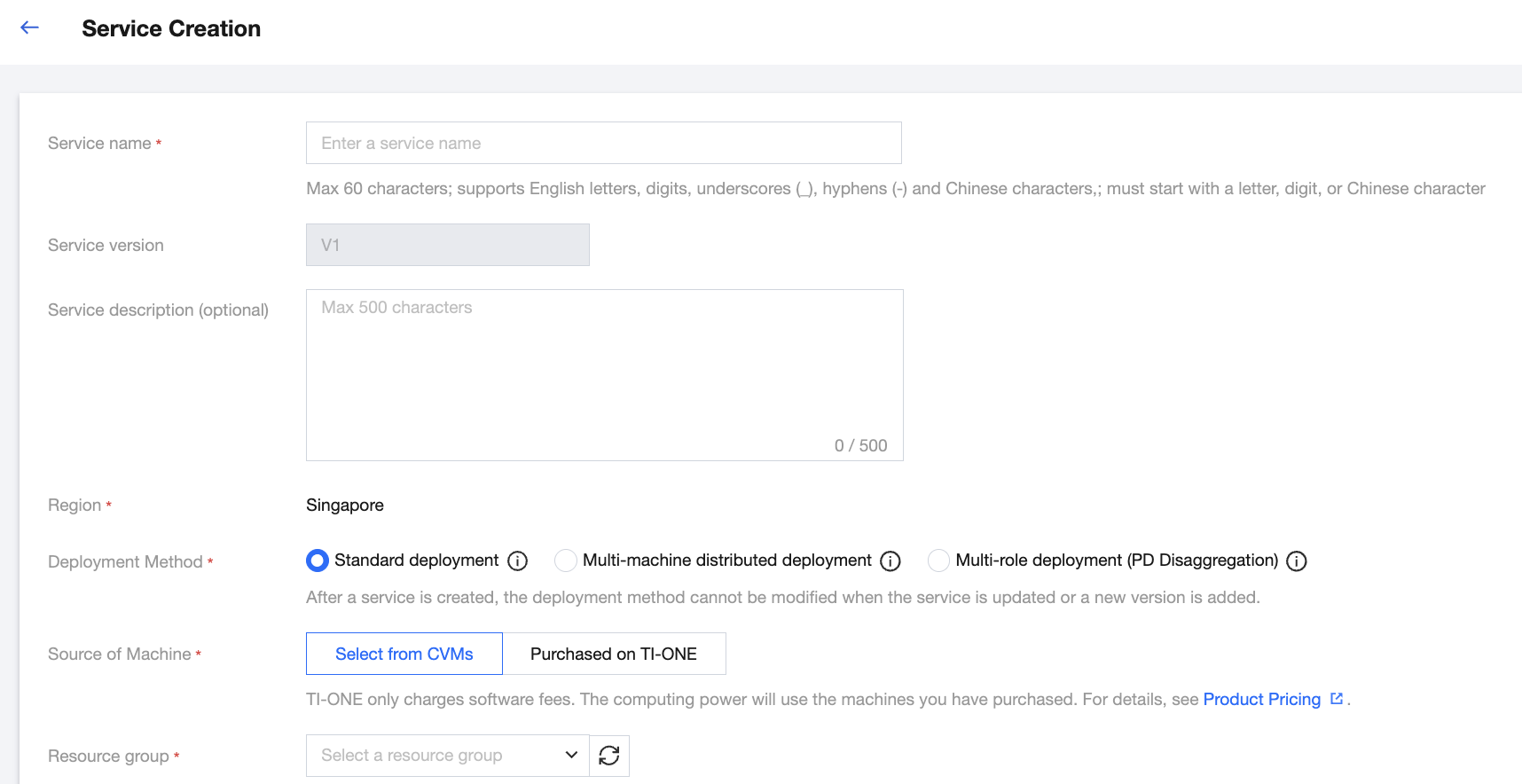Screen dimensions: 1522x784
Task: Open the resource group dropdown
Action: 435,756
